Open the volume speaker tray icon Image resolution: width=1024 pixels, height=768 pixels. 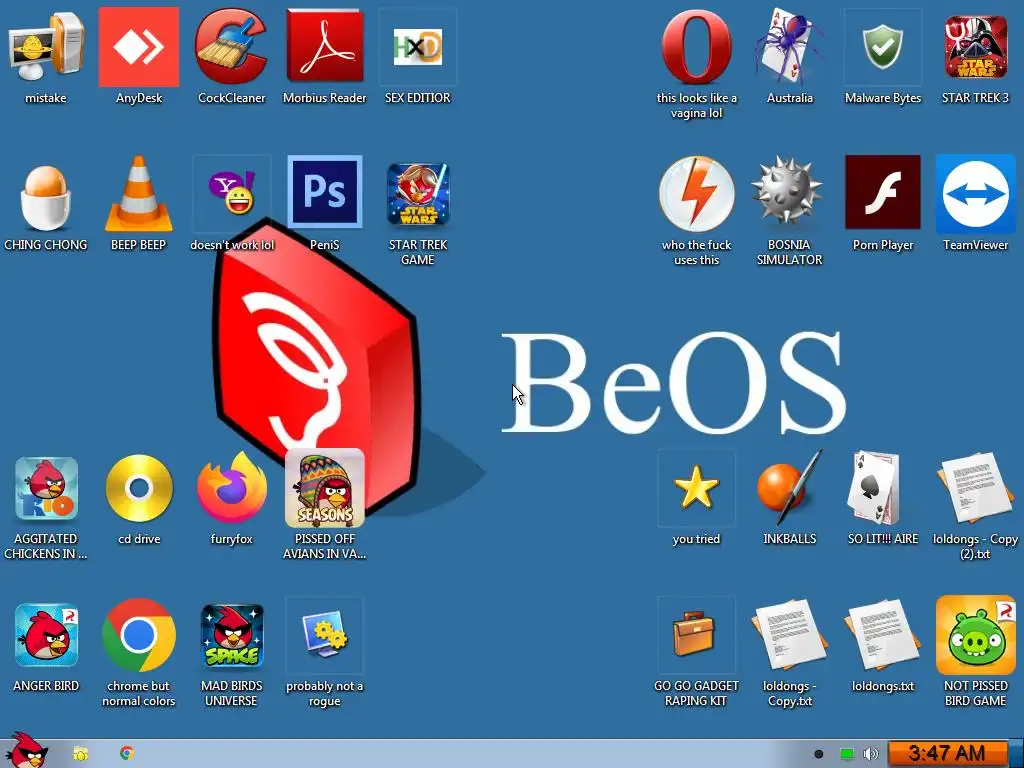coord(871,754)
